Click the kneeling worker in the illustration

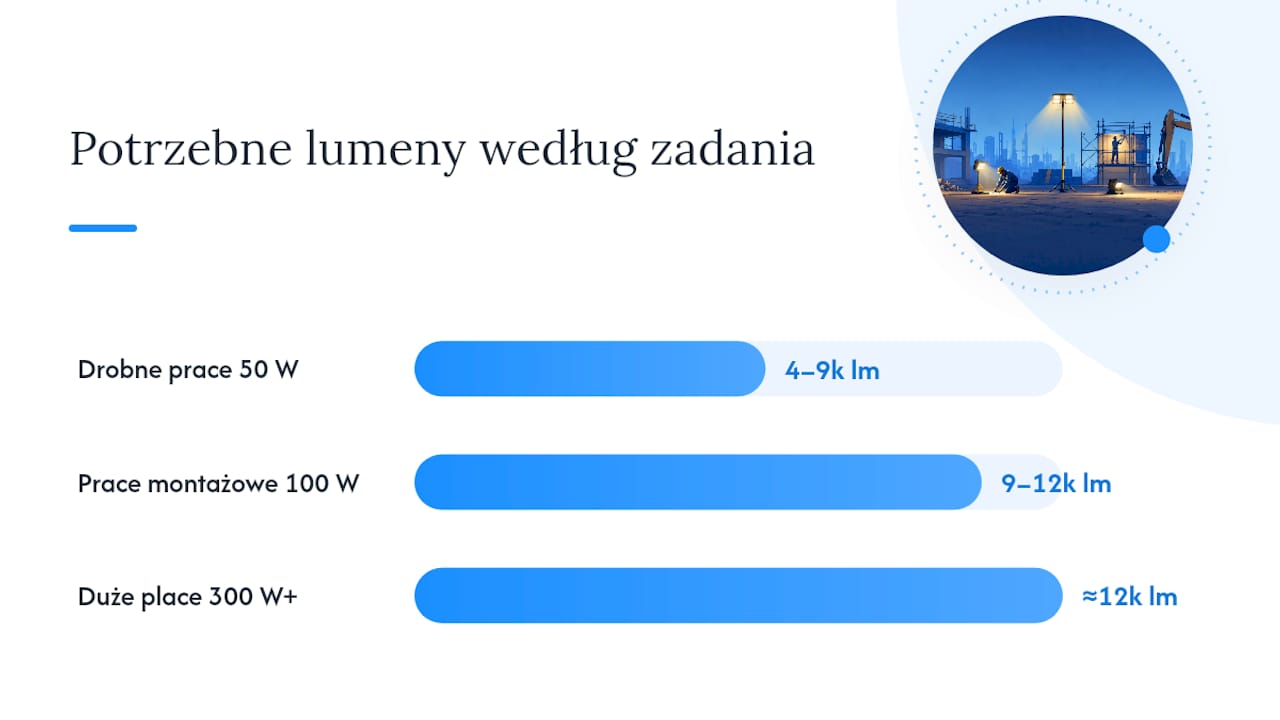click(1009, 181)
